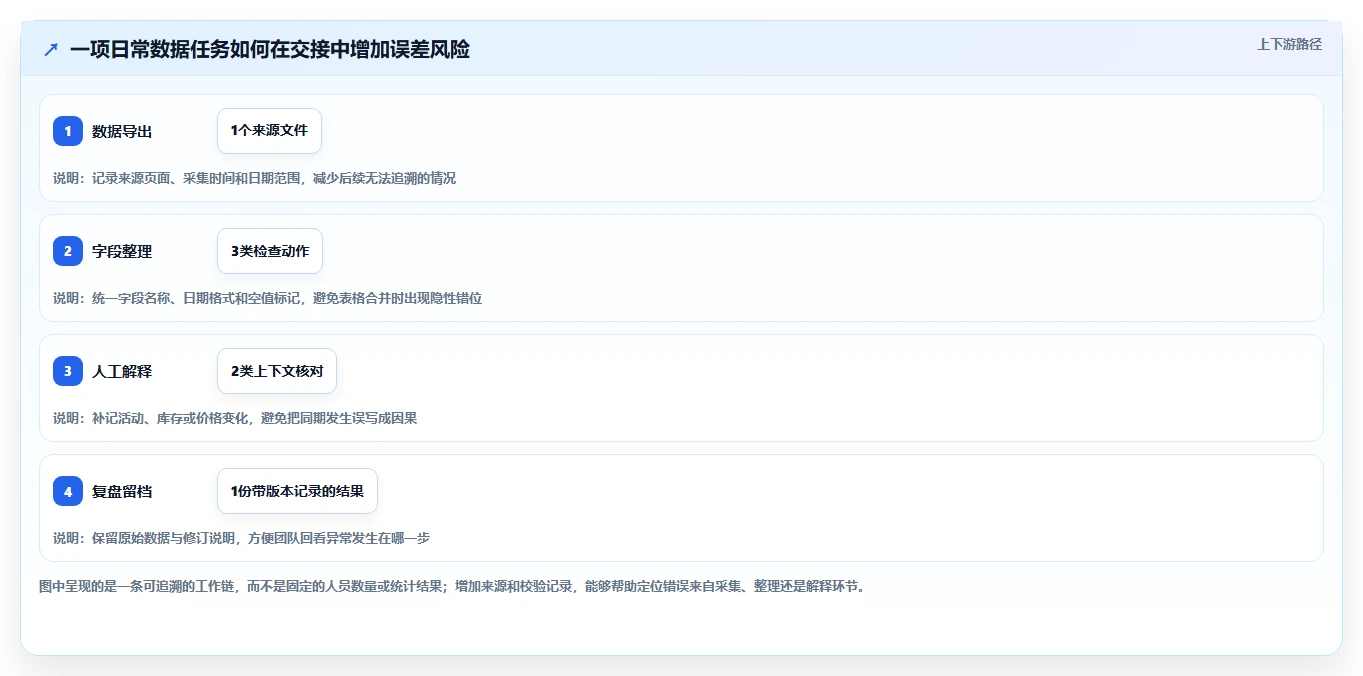
Task: Click the 1个来源文件 chip
Action: click(269, 131)
